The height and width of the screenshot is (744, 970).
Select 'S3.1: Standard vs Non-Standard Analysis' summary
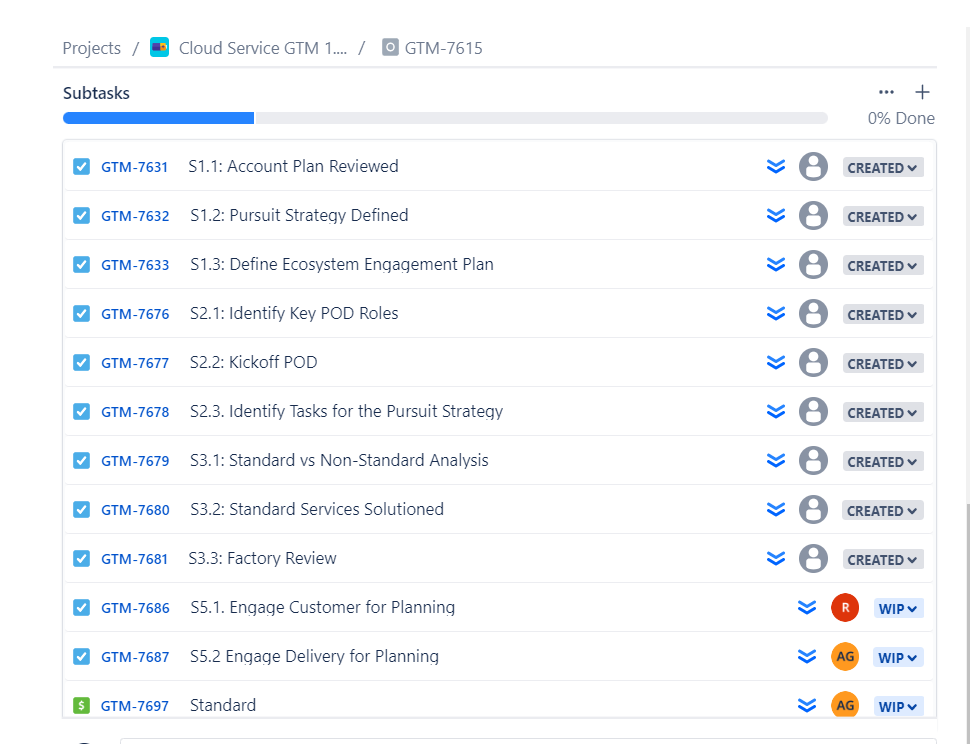(x=339, y=460)
